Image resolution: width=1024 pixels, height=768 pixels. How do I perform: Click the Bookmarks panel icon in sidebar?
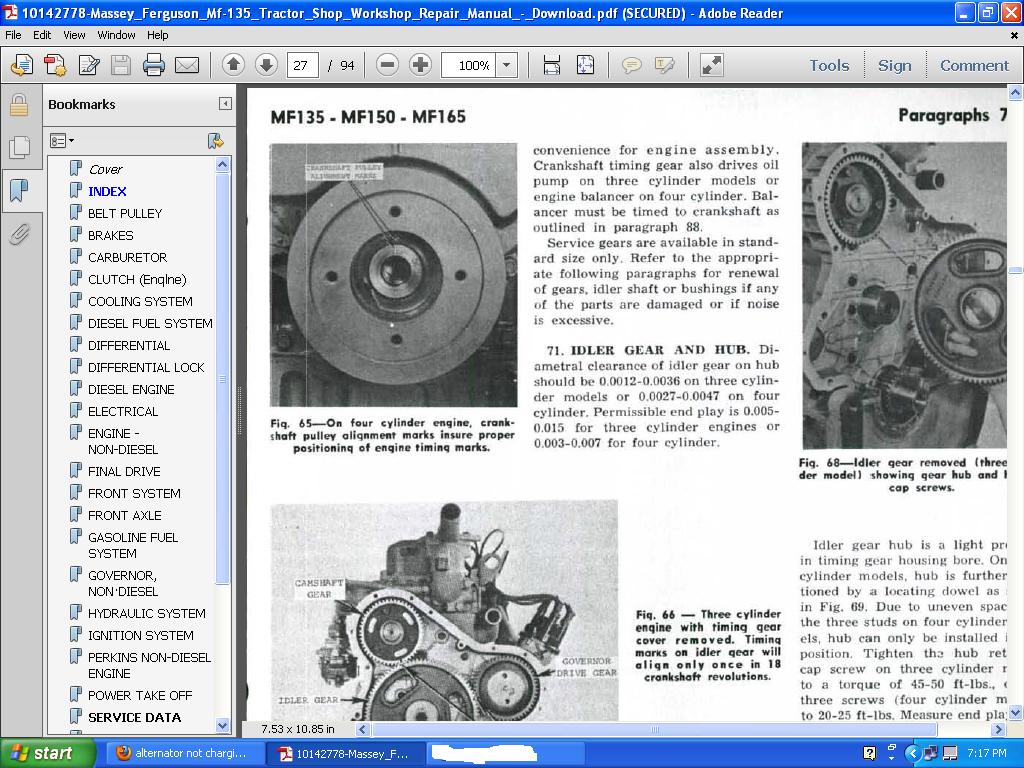20,190
